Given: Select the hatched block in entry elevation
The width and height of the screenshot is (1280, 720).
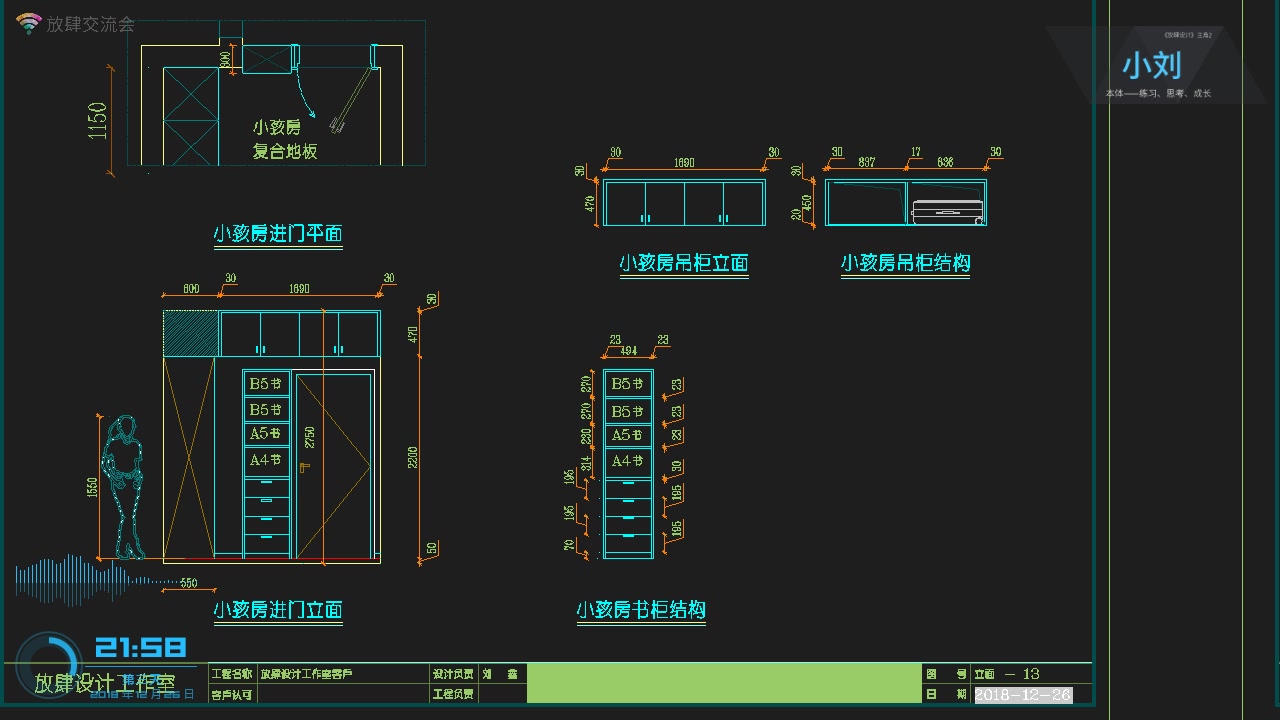Looking at the screenshot, I should 190,333.
